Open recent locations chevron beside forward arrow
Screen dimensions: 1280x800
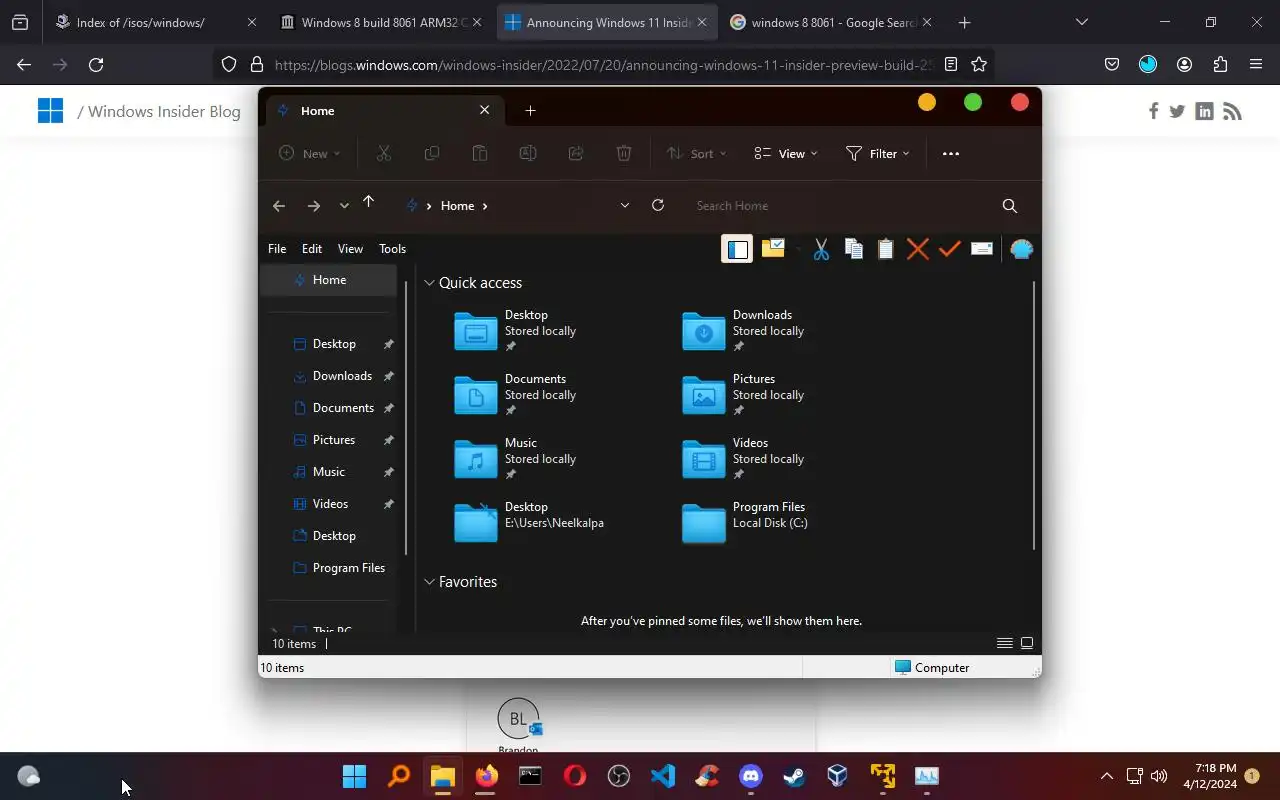pyautogui.click(x=344, y=206)
